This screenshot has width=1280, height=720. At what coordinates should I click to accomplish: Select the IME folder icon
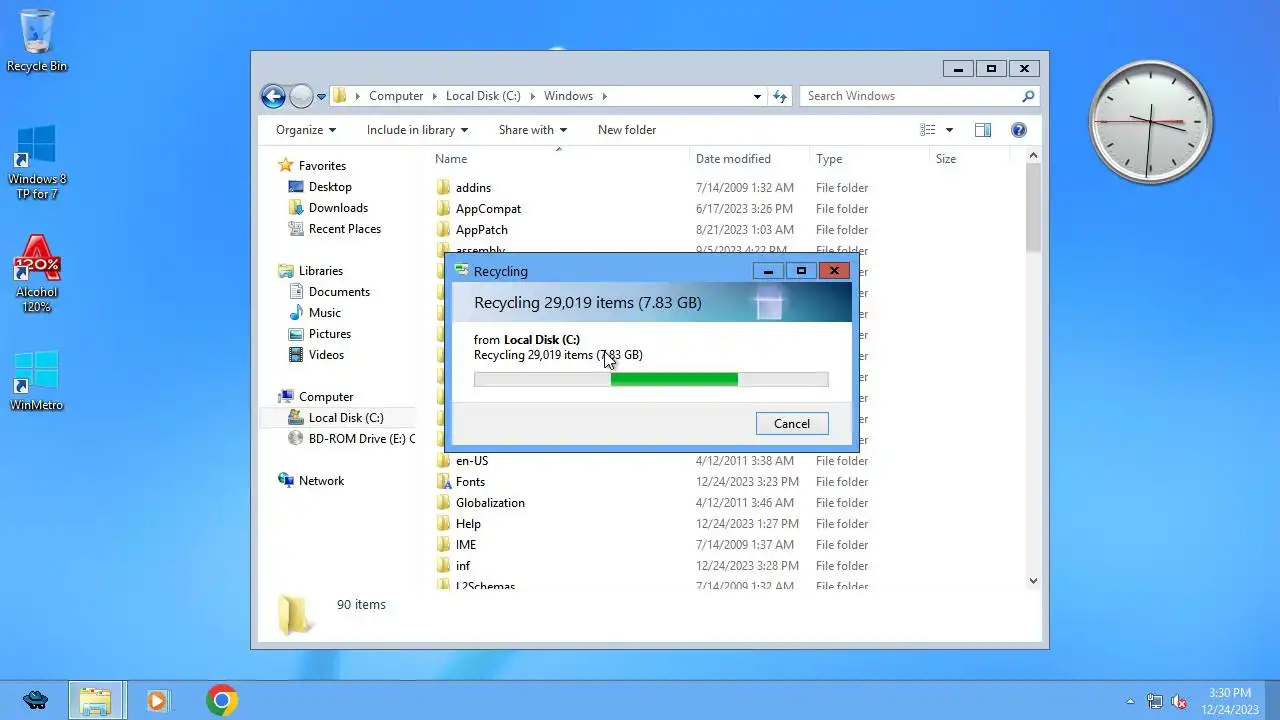444,545
